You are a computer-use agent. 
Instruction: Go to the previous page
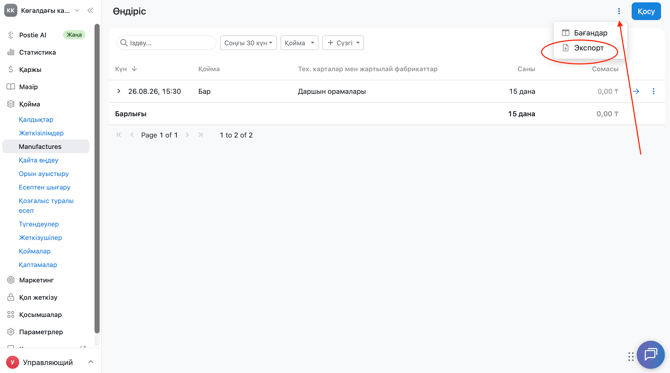point(132,135)
